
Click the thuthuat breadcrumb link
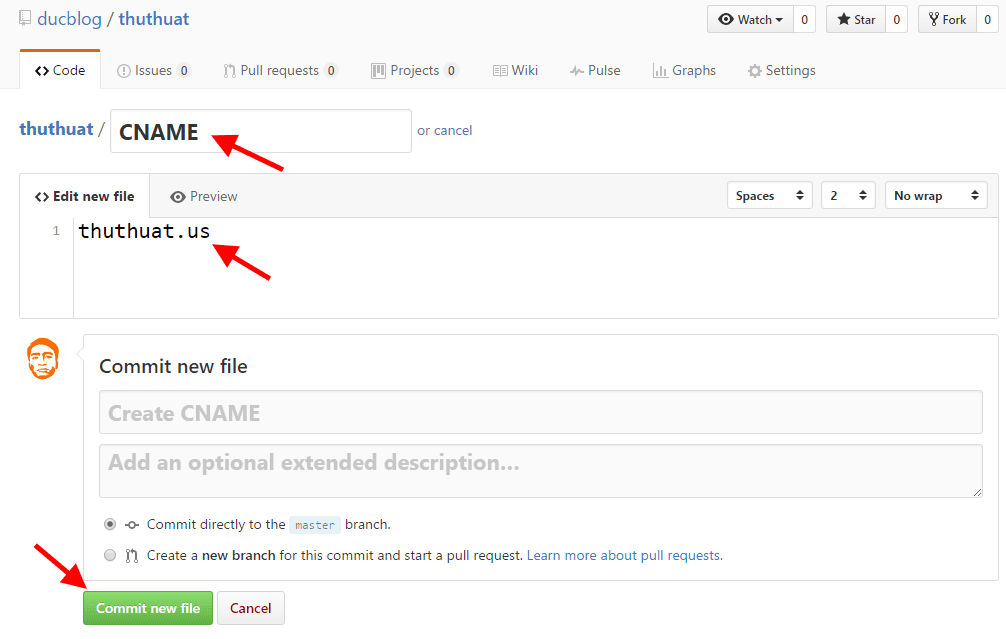(x=56, y=129)
